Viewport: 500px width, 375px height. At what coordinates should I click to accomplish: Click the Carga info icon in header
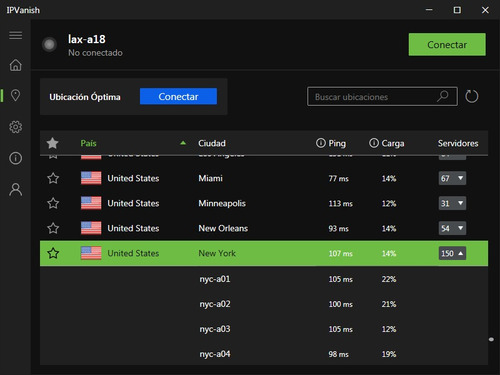pyautogui.click(x=374, y=143)
